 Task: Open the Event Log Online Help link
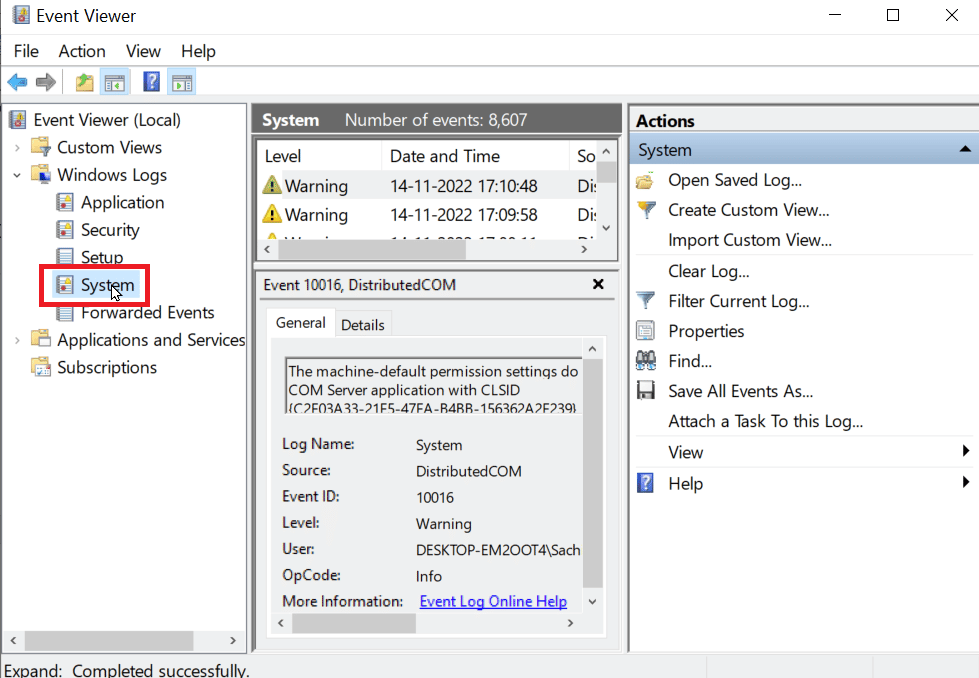pyautogui.click(x=493, y=601)
